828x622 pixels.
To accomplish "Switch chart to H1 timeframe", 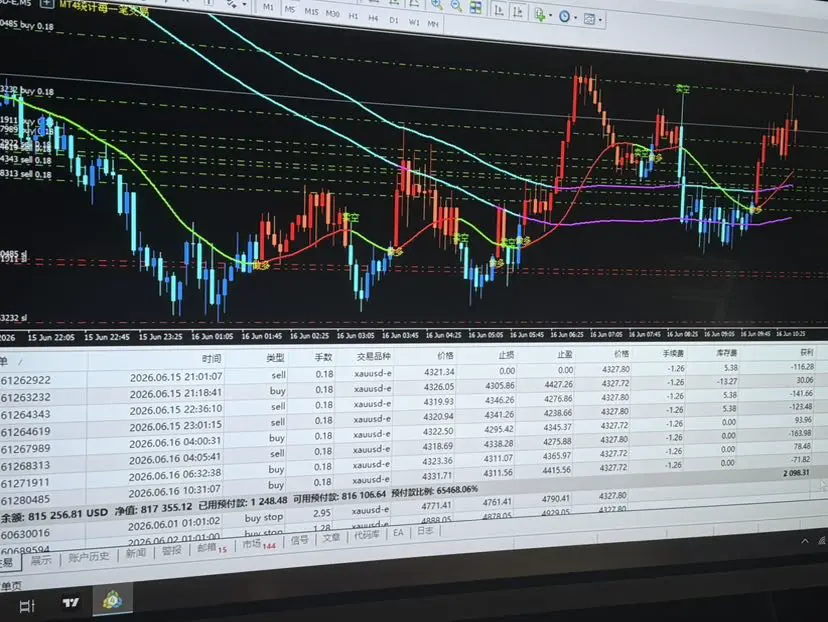I will (x=353, y=16).
